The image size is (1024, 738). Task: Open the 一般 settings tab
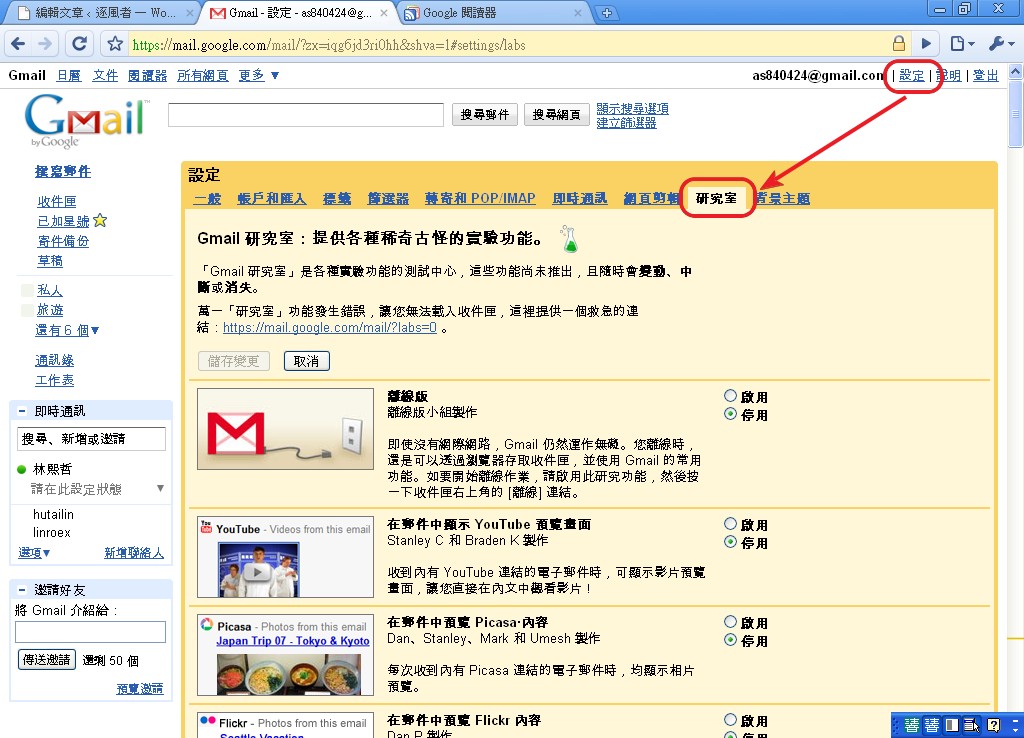[x=208, y=199]
